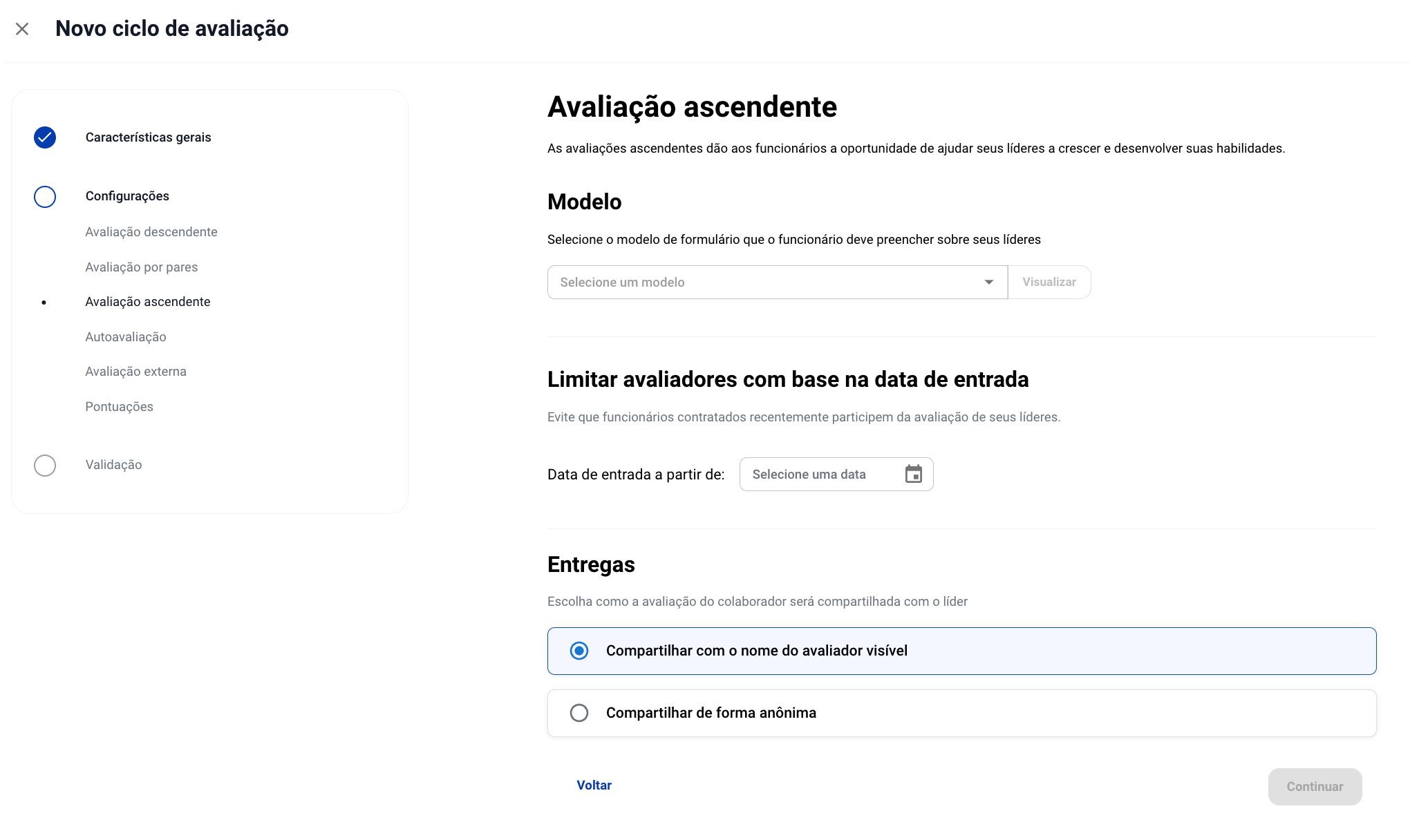Click the Avaliação ascendente page heading
Screen dimensions: 1410x840
tap(692, 107)
